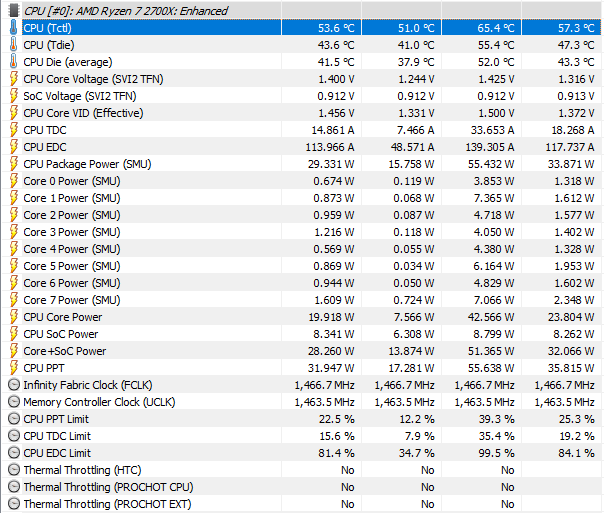This screenshot has height=513, width=604.
Task: Click the 8.341 W CPU SoC Power value
Action: click(334, 334)
